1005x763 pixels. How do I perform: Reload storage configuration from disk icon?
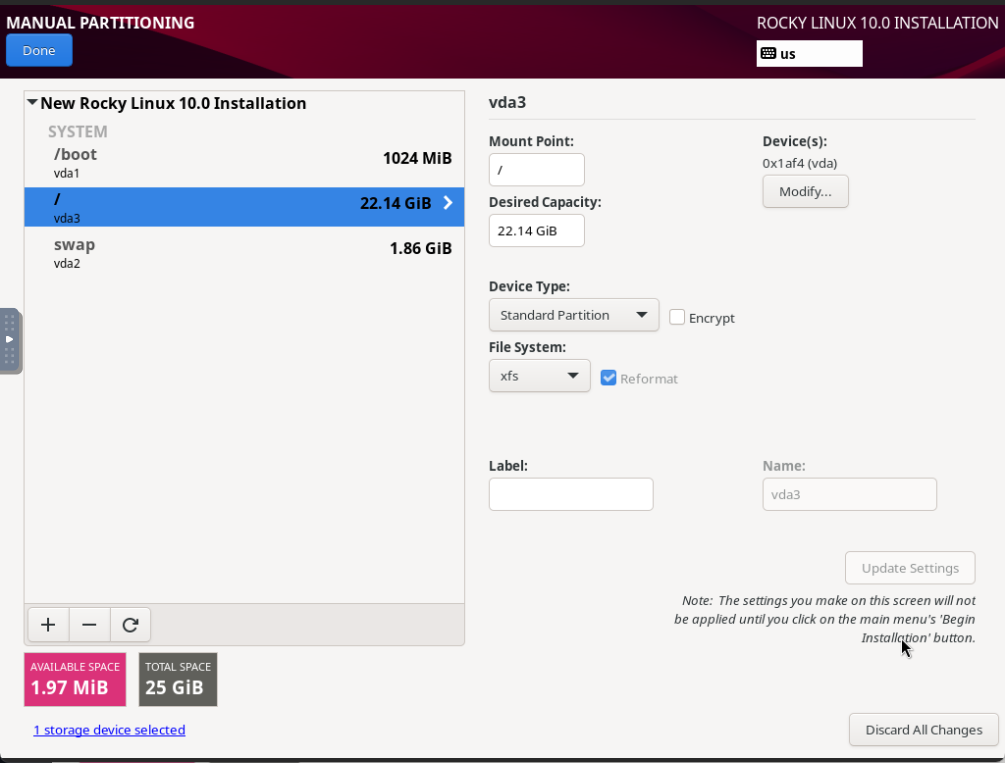pyautogui.click(x=130, y=625)
